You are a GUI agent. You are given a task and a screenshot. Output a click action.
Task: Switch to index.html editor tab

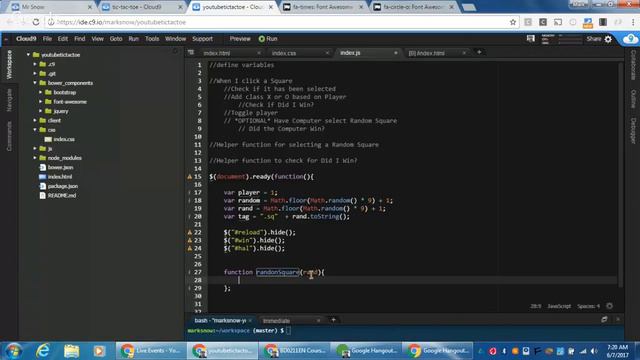coord(217,53)
